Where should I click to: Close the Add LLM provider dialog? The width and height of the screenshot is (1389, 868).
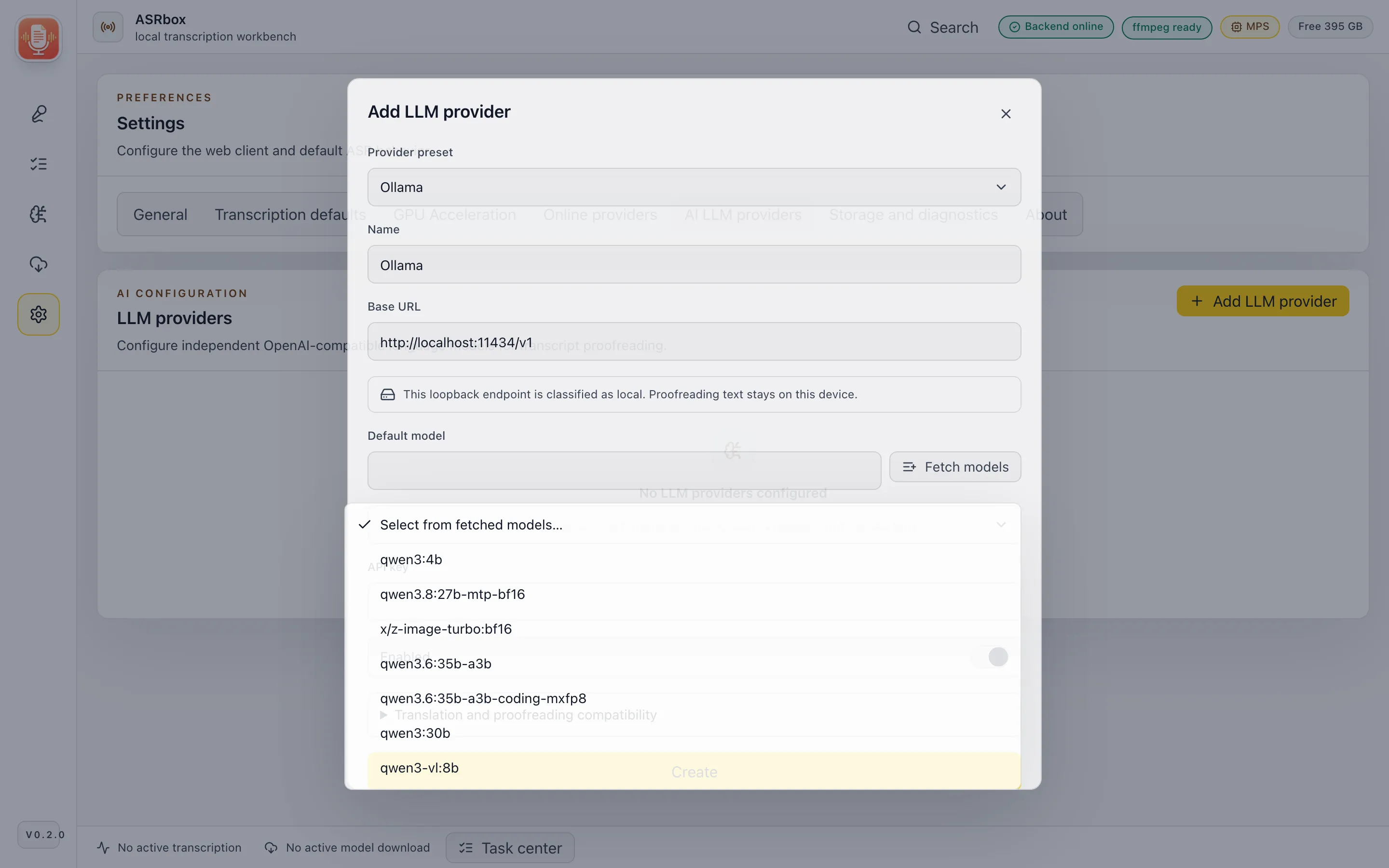(1006, 114)
